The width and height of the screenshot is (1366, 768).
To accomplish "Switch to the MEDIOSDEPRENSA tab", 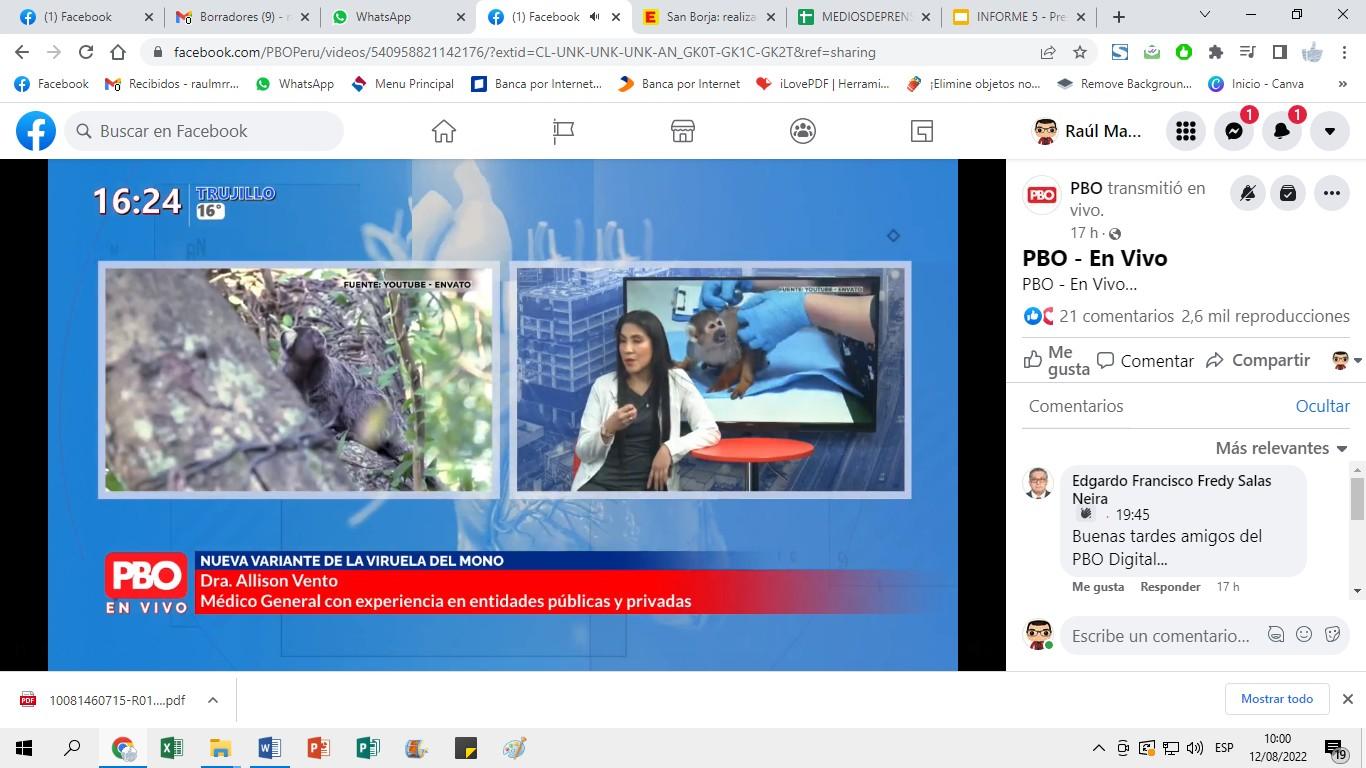I will pyautogui.click(x=863, y=17).
